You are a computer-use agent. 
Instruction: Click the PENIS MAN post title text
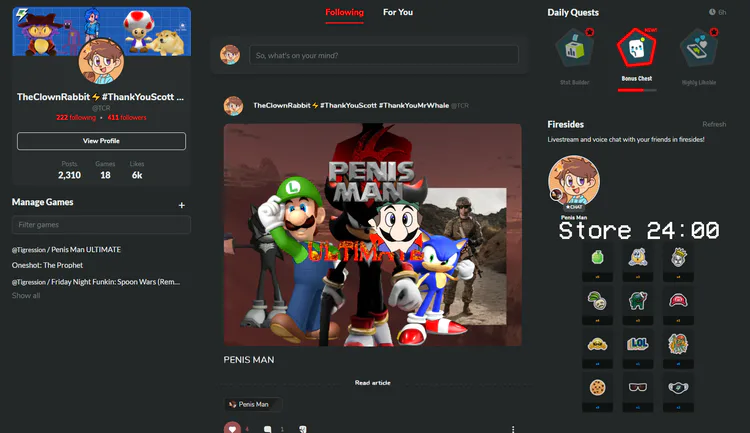point(249,360)
